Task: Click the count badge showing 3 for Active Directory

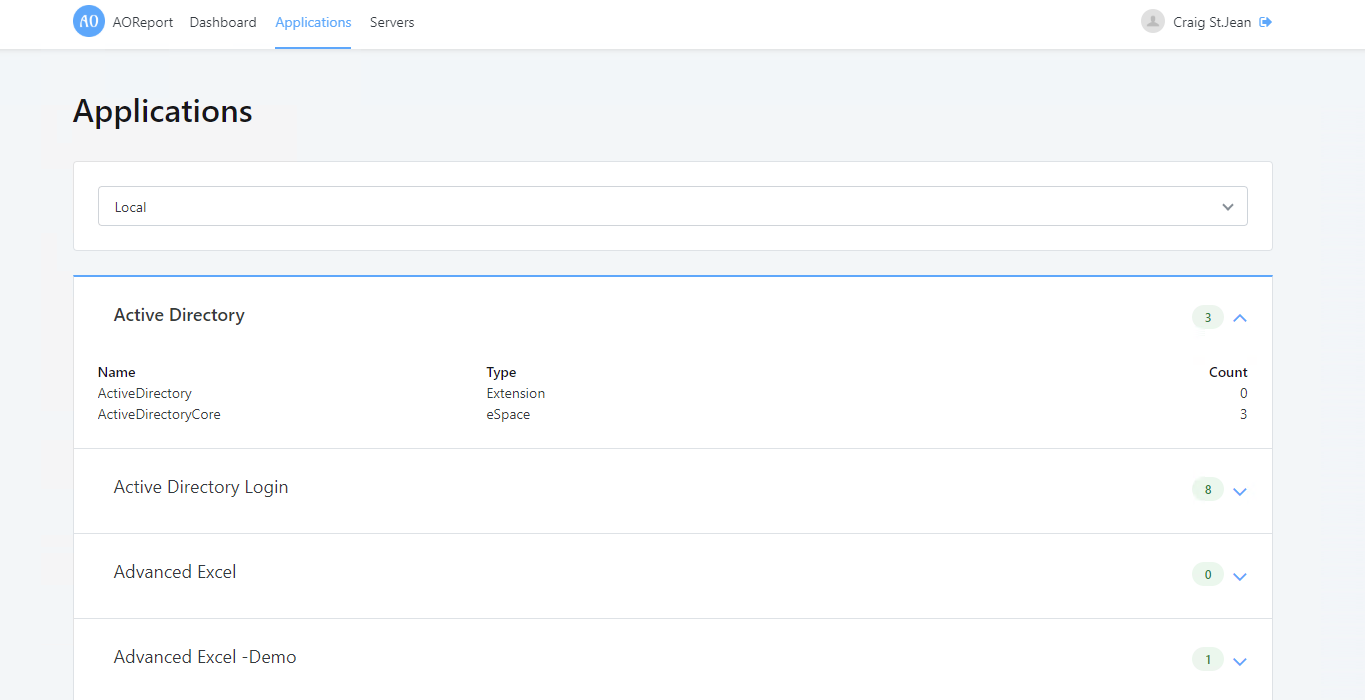Action: pyautogui.click(x=1207, y=316)
